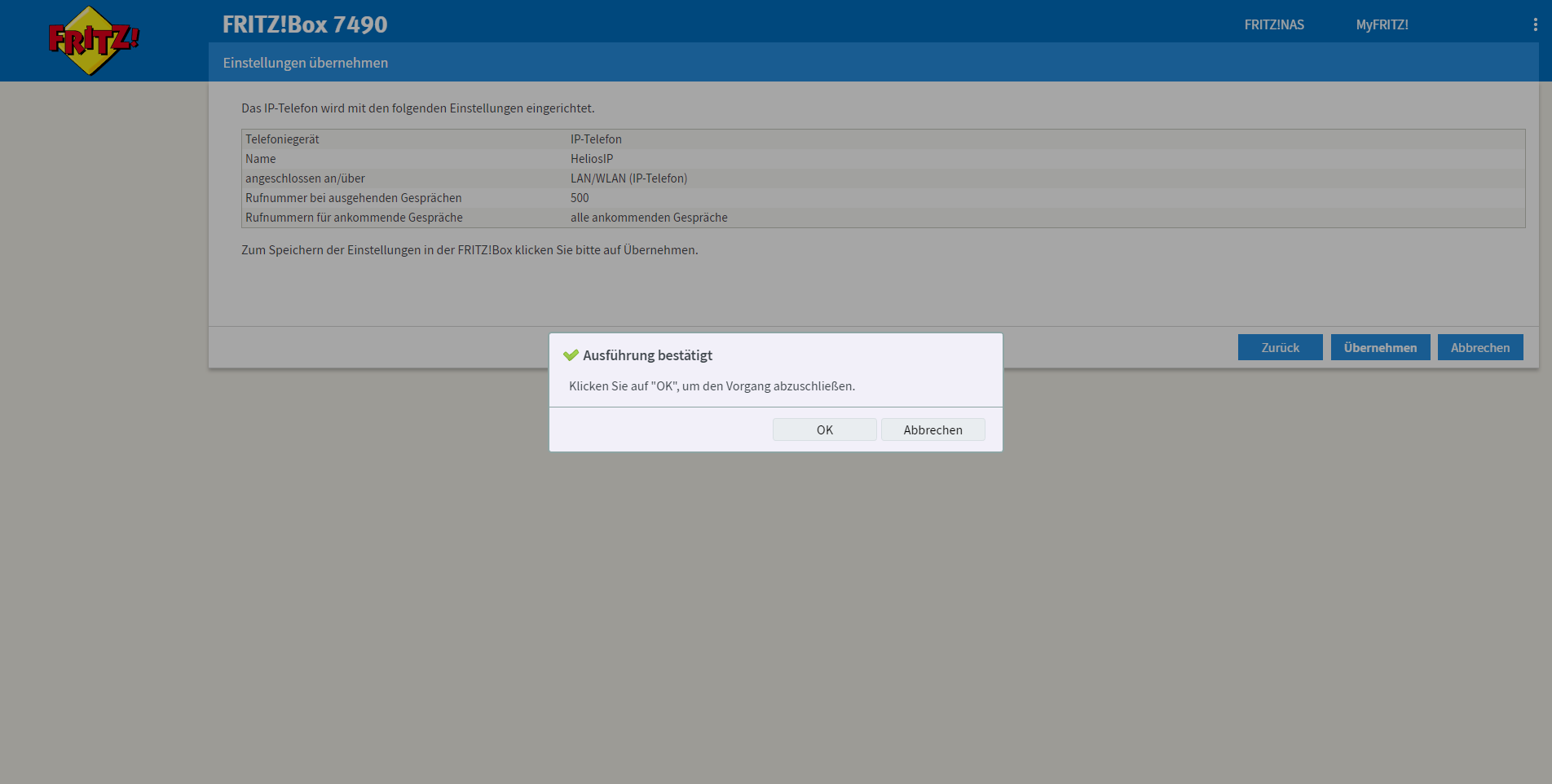Click the Einstellungen übernehmen heading
Viewport: 1552px width, 784px height.
pyautogui.click(x=306, y=63)
